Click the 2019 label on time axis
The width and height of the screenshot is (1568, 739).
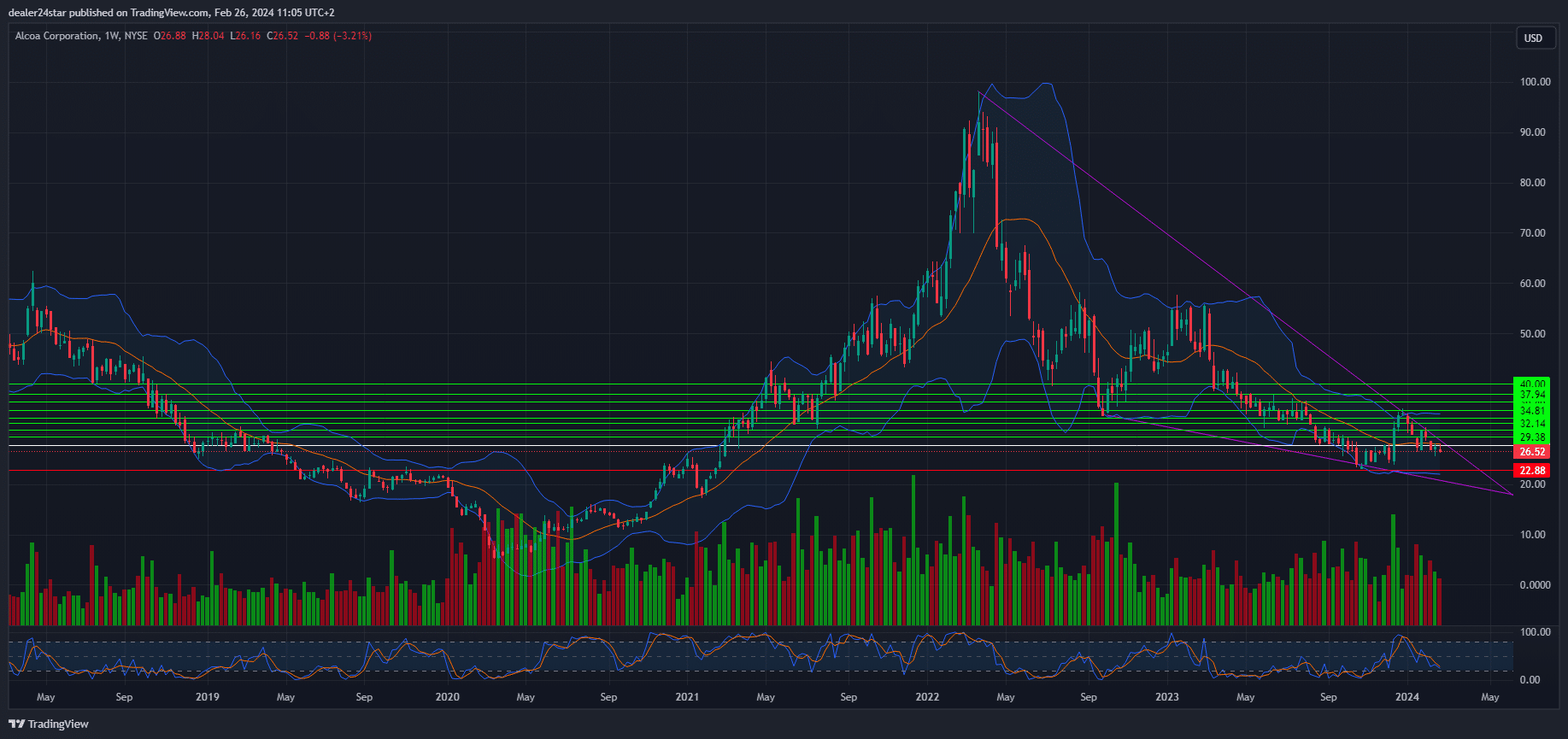pyautogui.click(x=208, y=697)
